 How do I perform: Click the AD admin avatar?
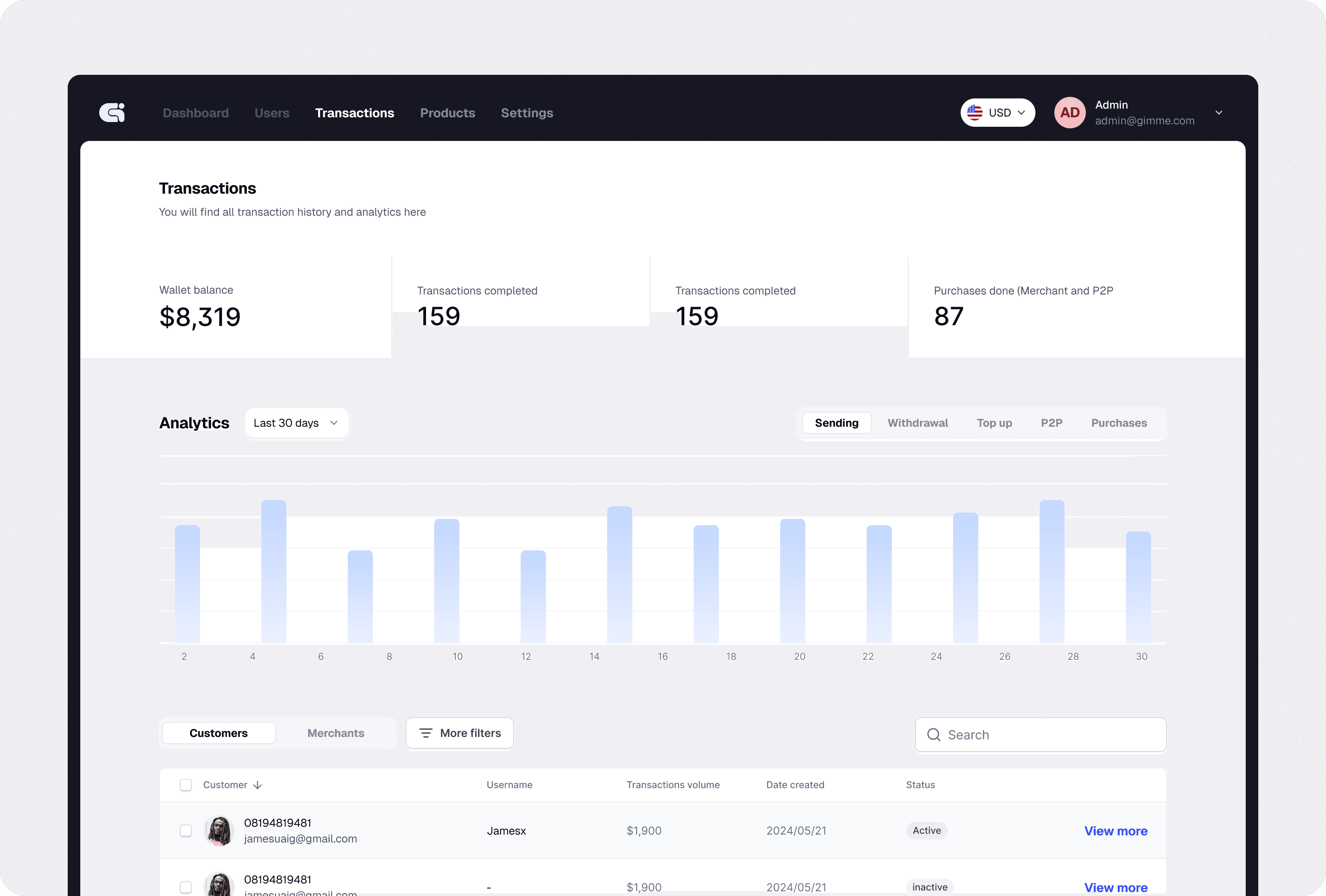(1069, 113)
